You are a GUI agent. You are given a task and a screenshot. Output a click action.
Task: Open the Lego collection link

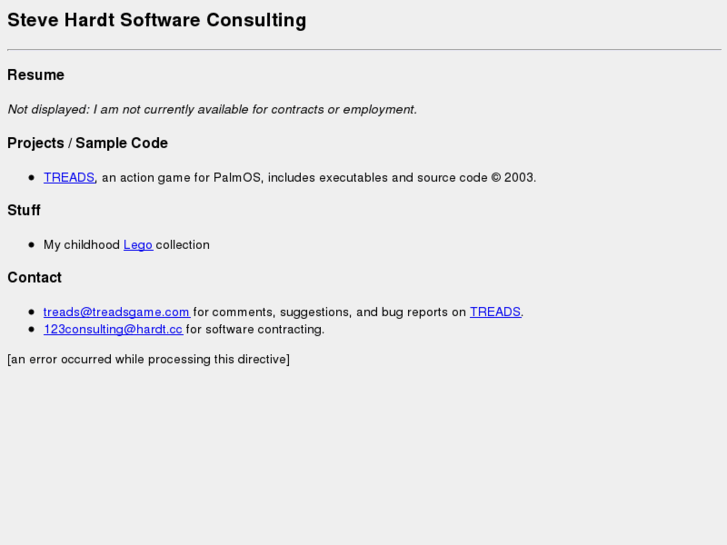[138, 244]
